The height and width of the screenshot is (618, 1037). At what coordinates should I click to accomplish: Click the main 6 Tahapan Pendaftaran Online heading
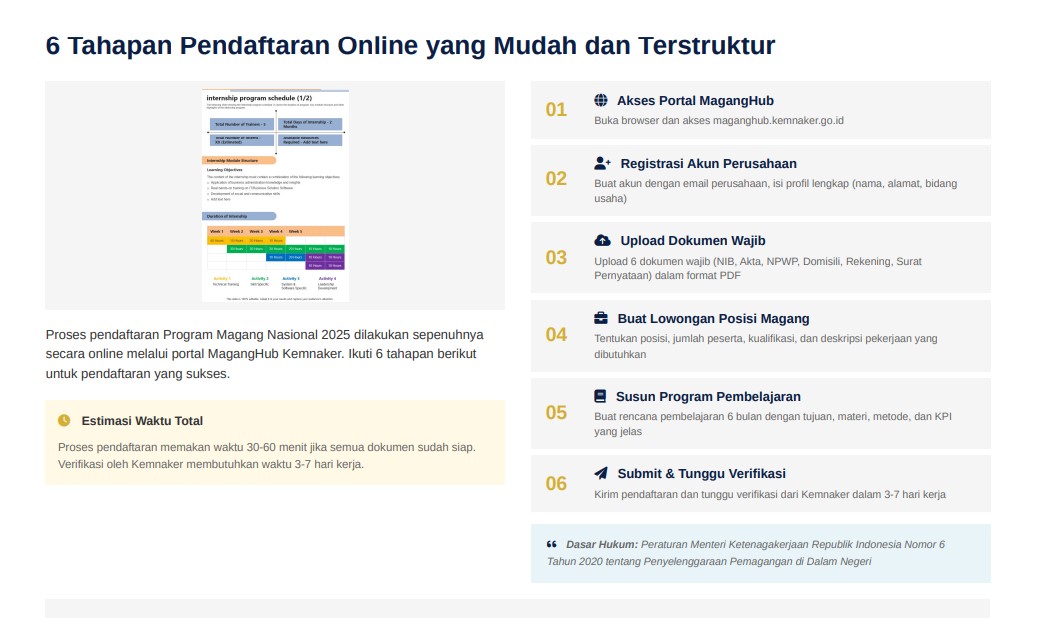(x=410, y=46)
